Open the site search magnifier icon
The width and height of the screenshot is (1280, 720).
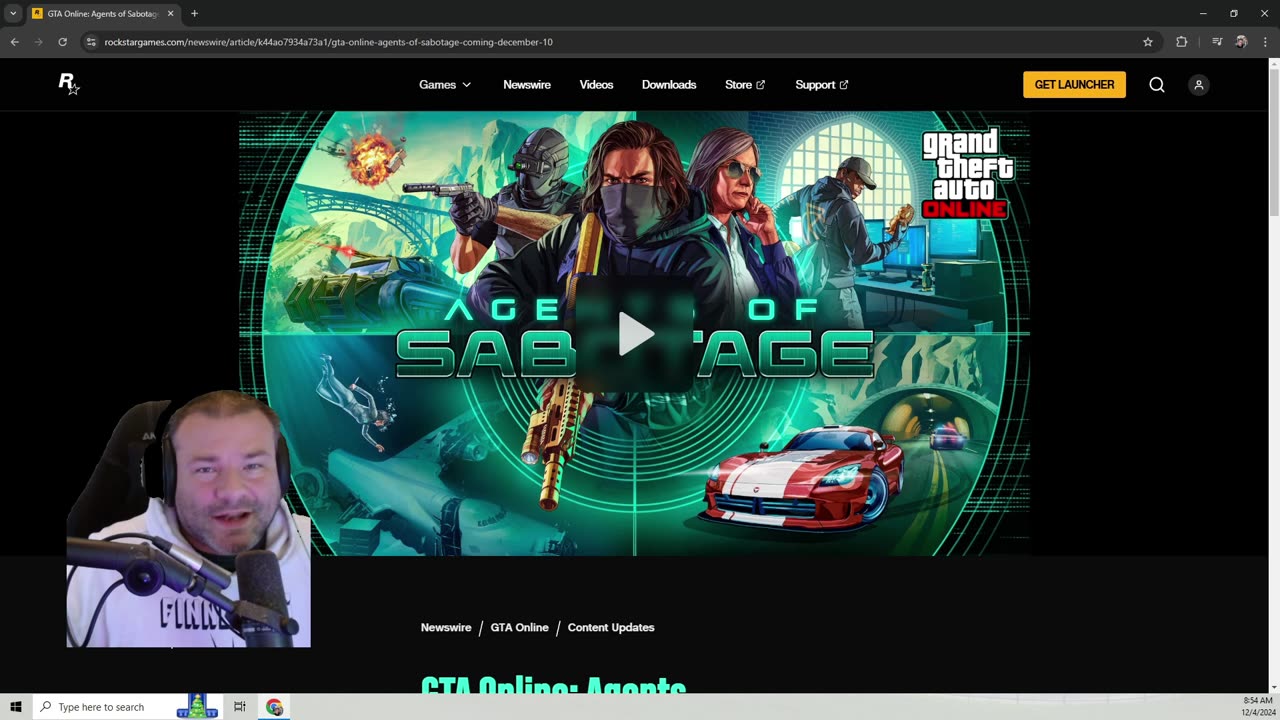[1157, 85]
